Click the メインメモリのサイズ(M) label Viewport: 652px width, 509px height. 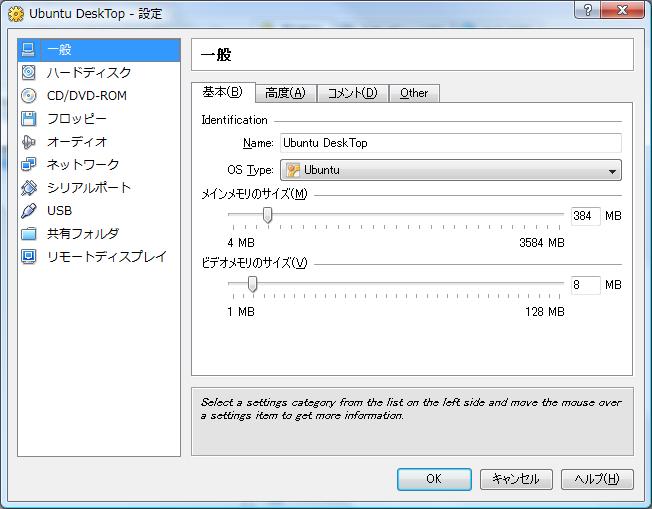[x=254, y=194]
